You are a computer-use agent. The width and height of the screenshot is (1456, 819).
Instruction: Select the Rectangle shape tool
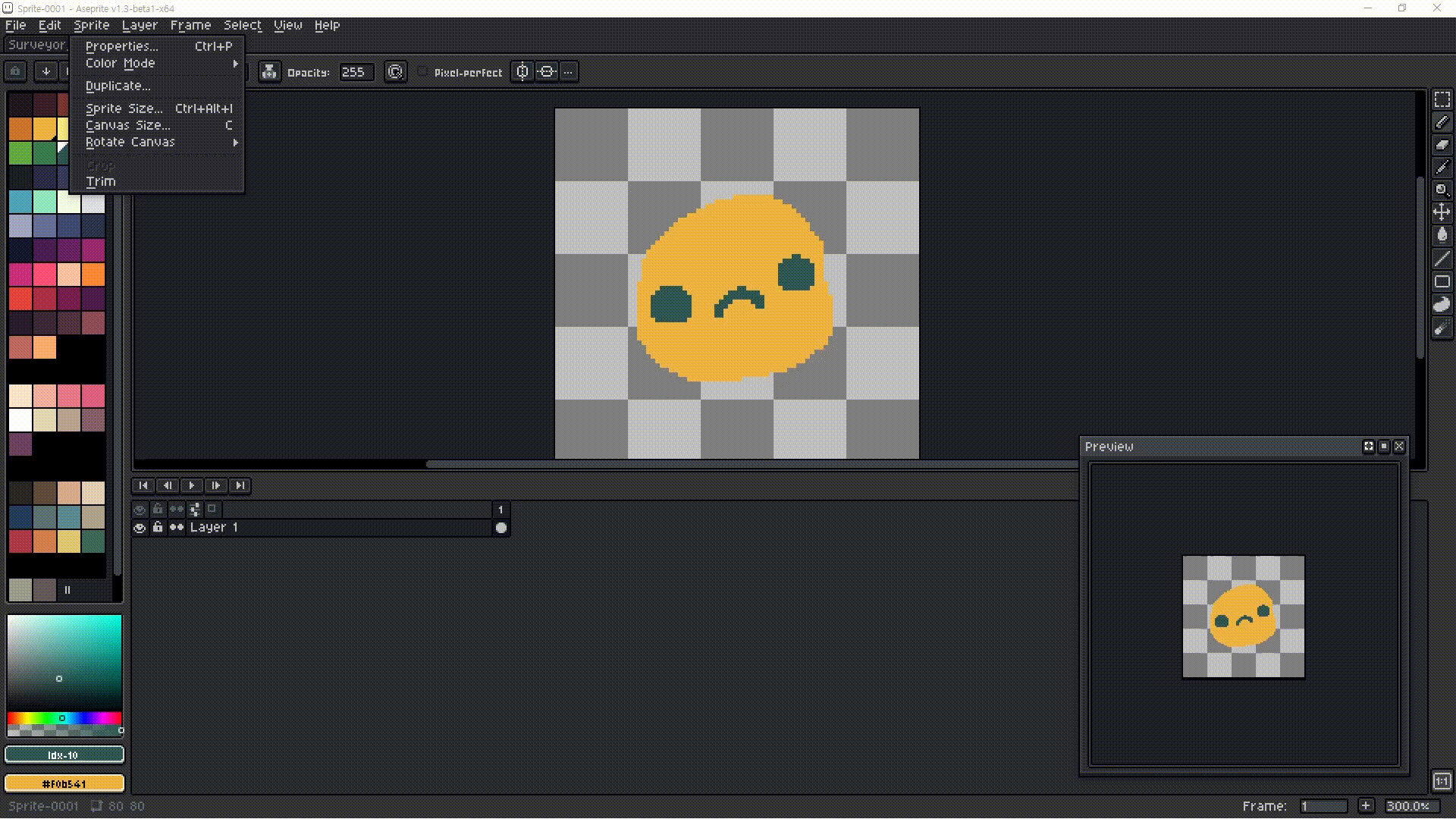[x=1442, y=281]
